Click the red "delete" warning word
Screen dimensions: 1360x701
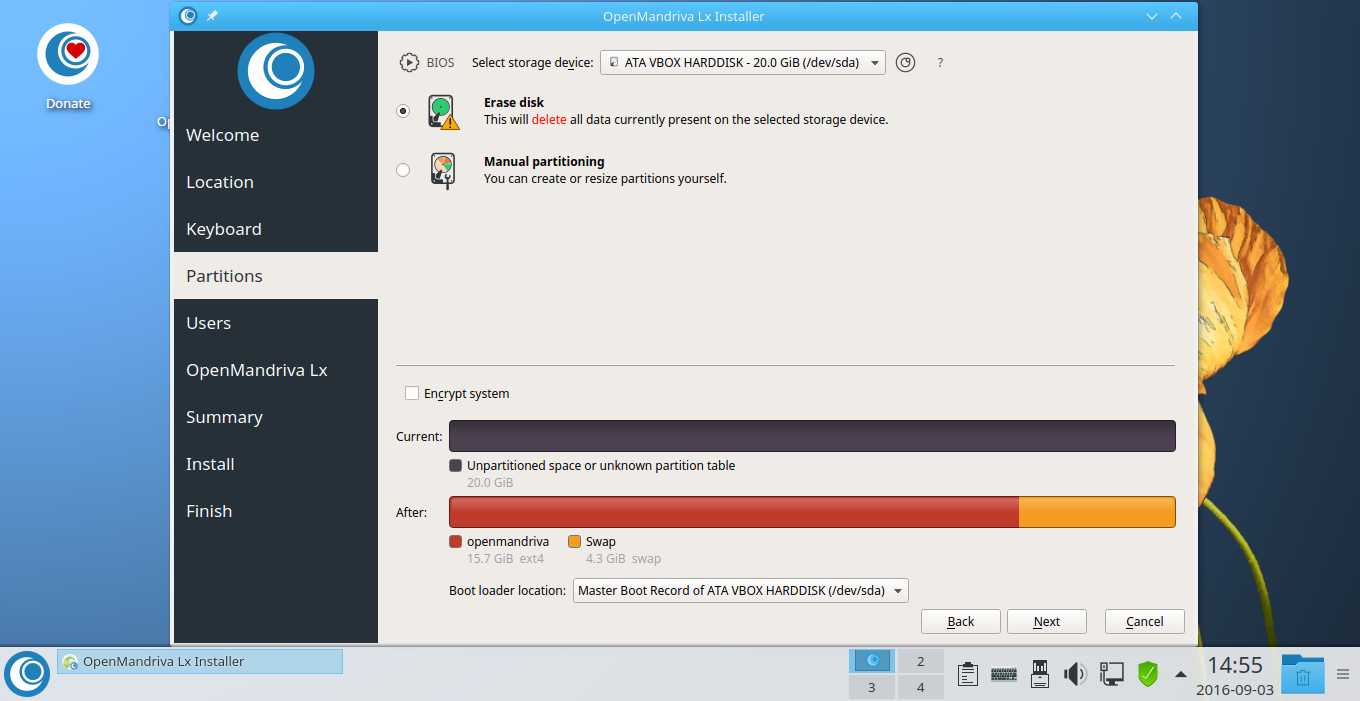549,119
